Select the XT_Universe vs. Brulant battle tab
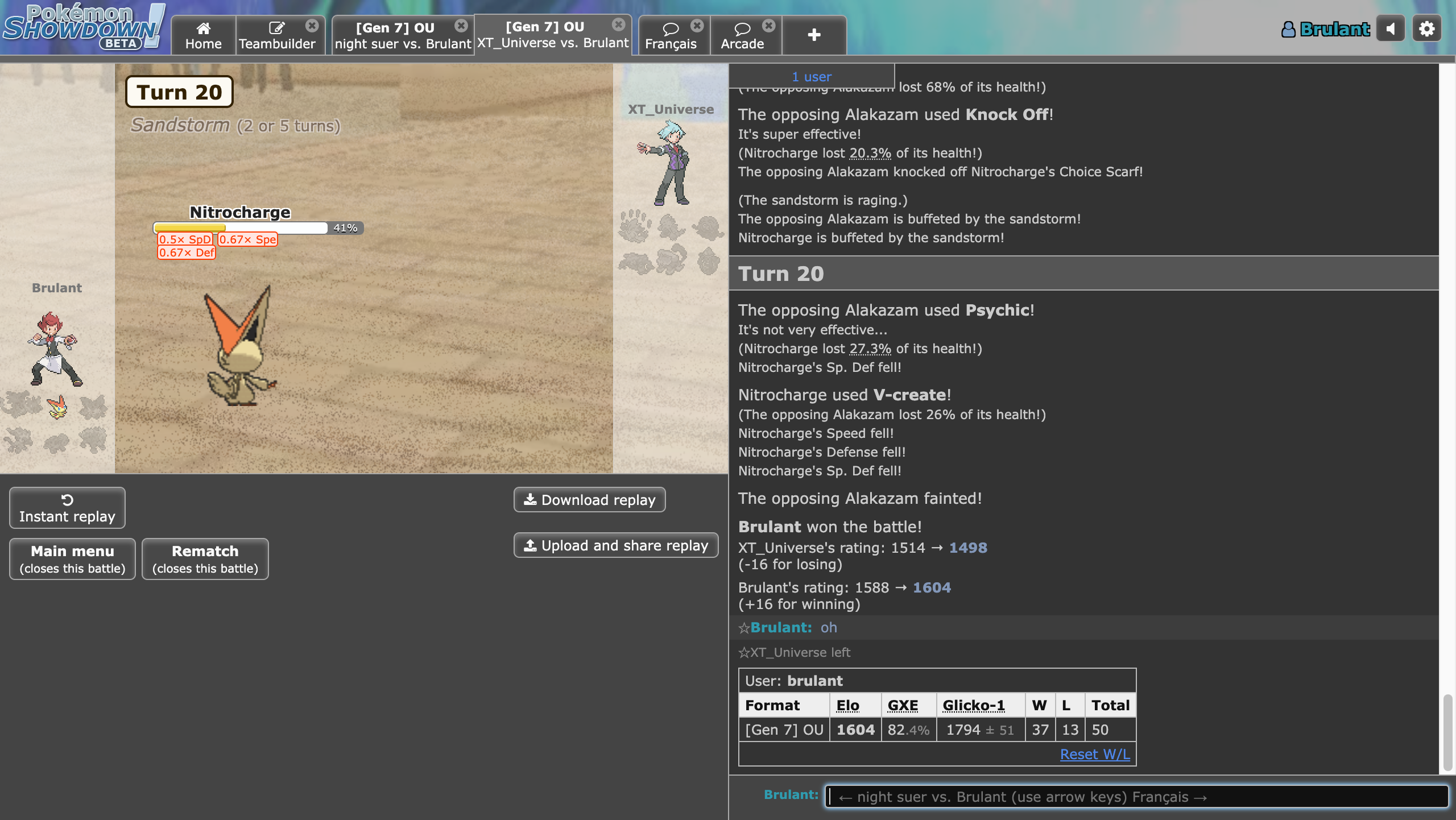This screenshot has width=1456, height=820. pos(553,34)
